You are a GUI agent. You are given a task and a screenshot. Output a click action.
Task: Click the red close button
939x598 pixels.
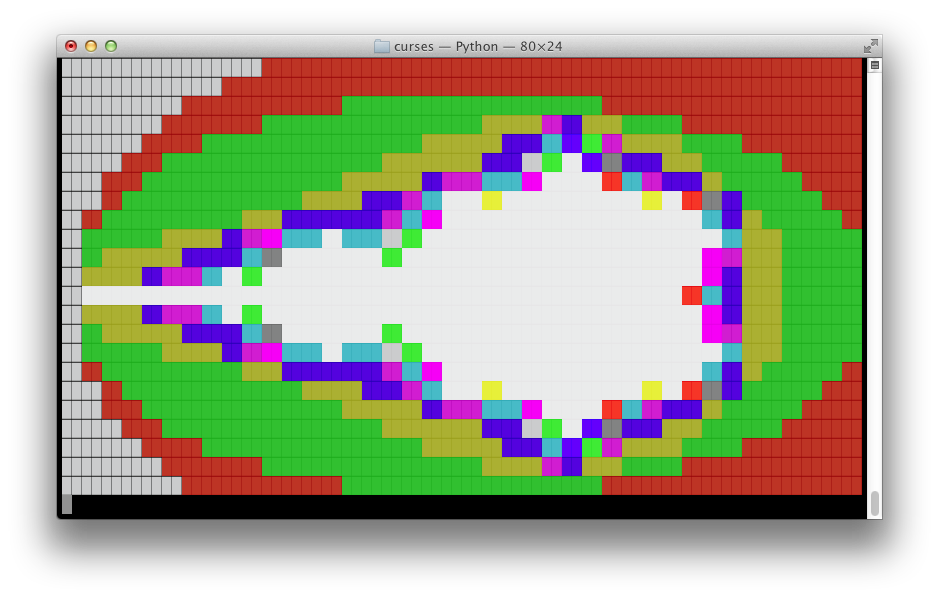pos(70,45)
